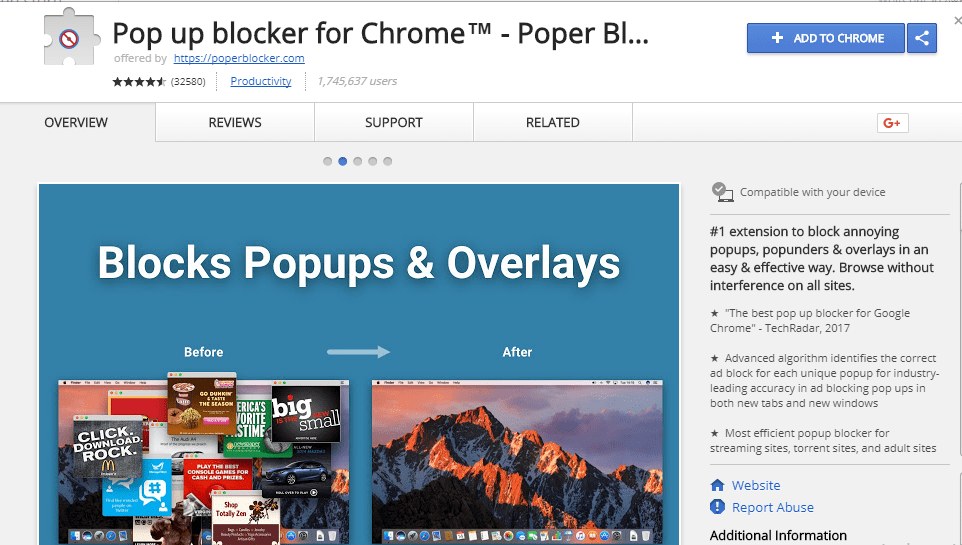962x545 pixels.
Task: Click the 'Most efficient popup blocker' paragraph
Action: [x=823, y=441]
